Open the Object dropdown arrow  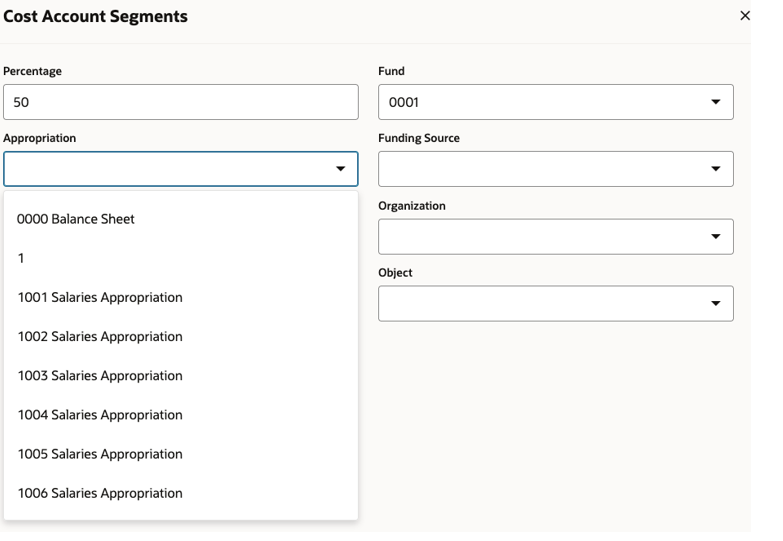pos(715,303)
